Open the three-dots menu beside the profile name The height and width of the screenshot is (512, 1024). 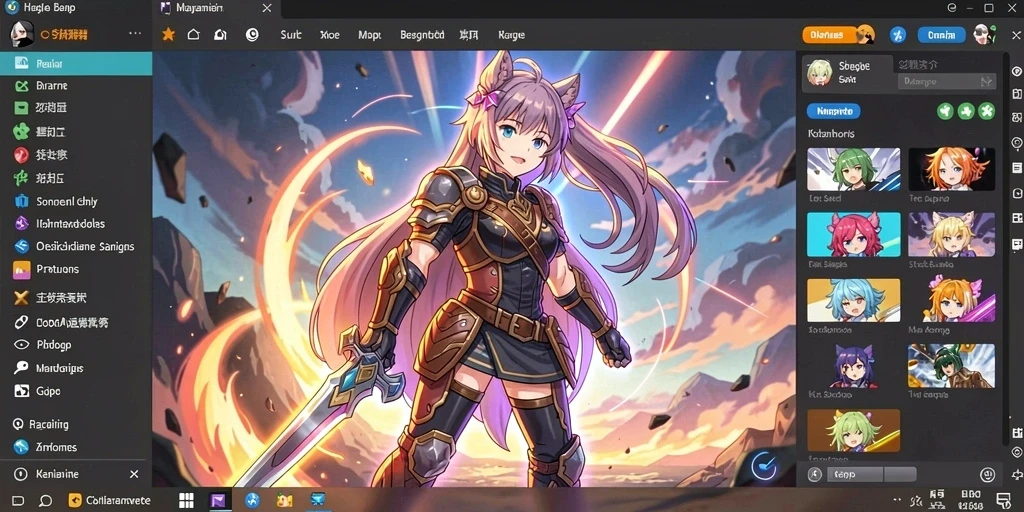[x=135, y=33]
